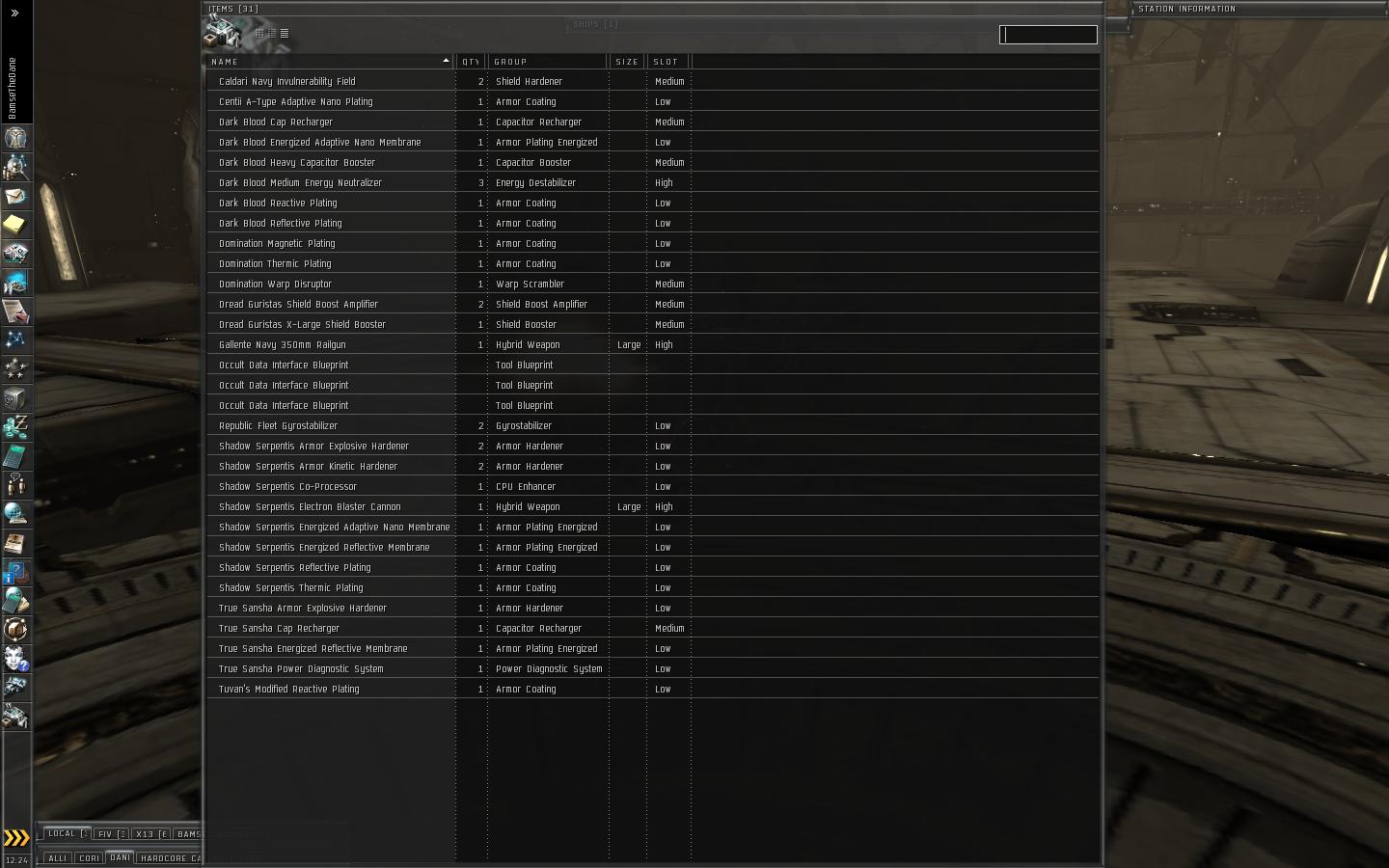Switch to the FIV chat tab
Viewport: 1389px width, 868px height.
tap(110, 833)
